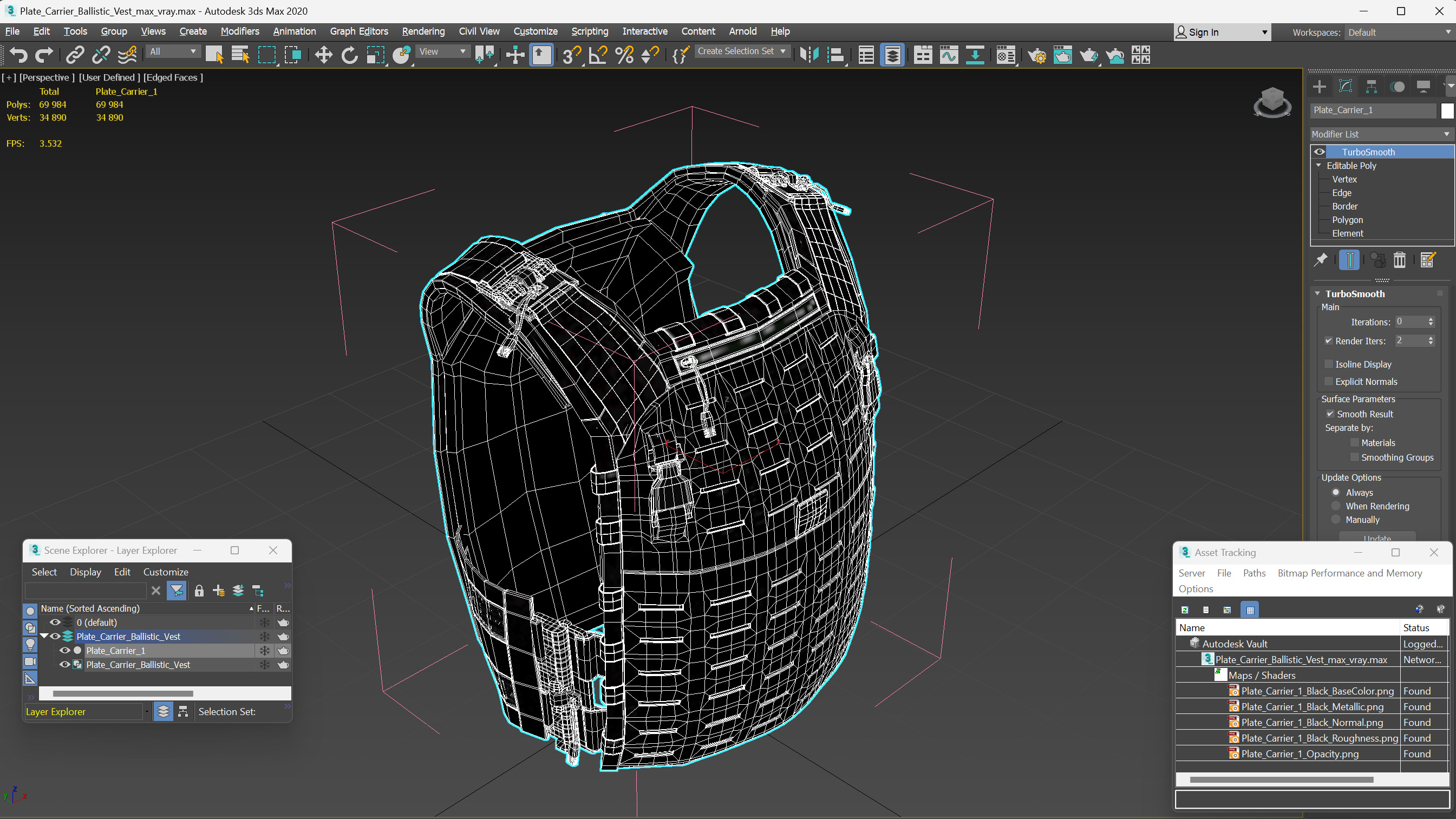Toggle the 3D Snaps icon

pos(572,55)
